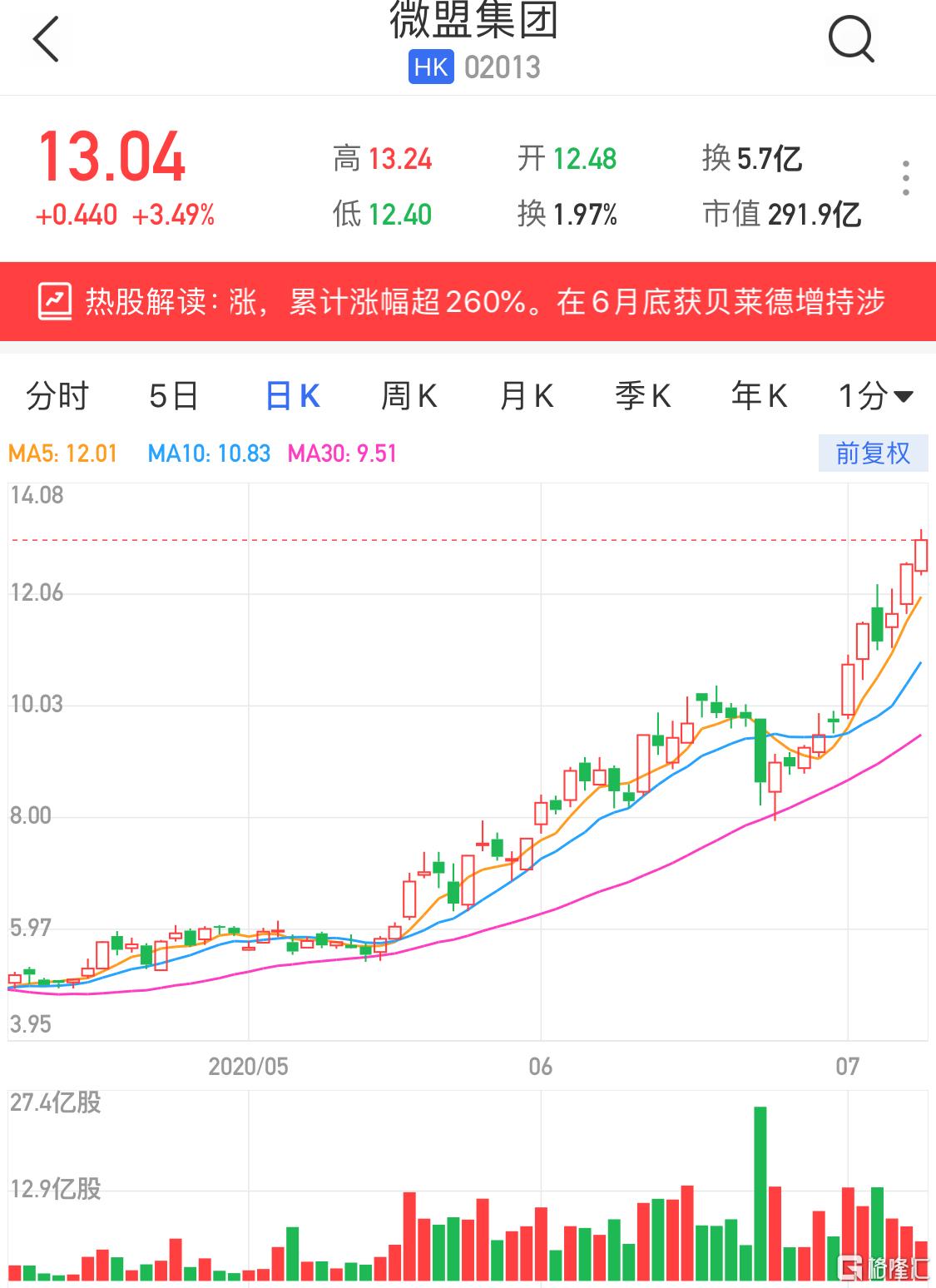Viewport: 936px width, 1288px height.
Task: Tap the 8.00 price axis label
Action: point(31,816)
